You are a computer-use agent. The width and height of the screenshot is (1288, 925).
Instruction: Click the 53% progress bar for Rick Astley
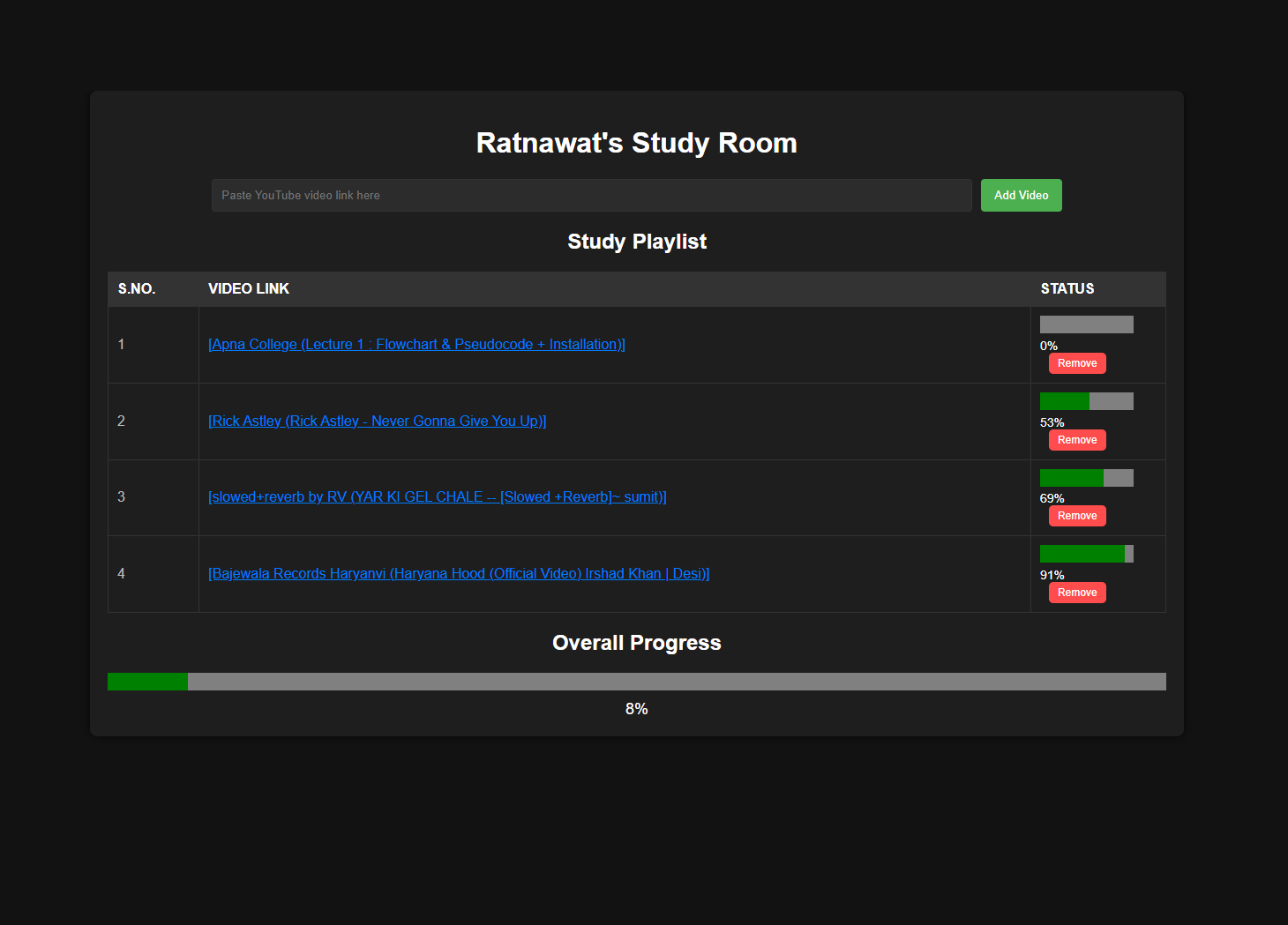(1086, 401)
